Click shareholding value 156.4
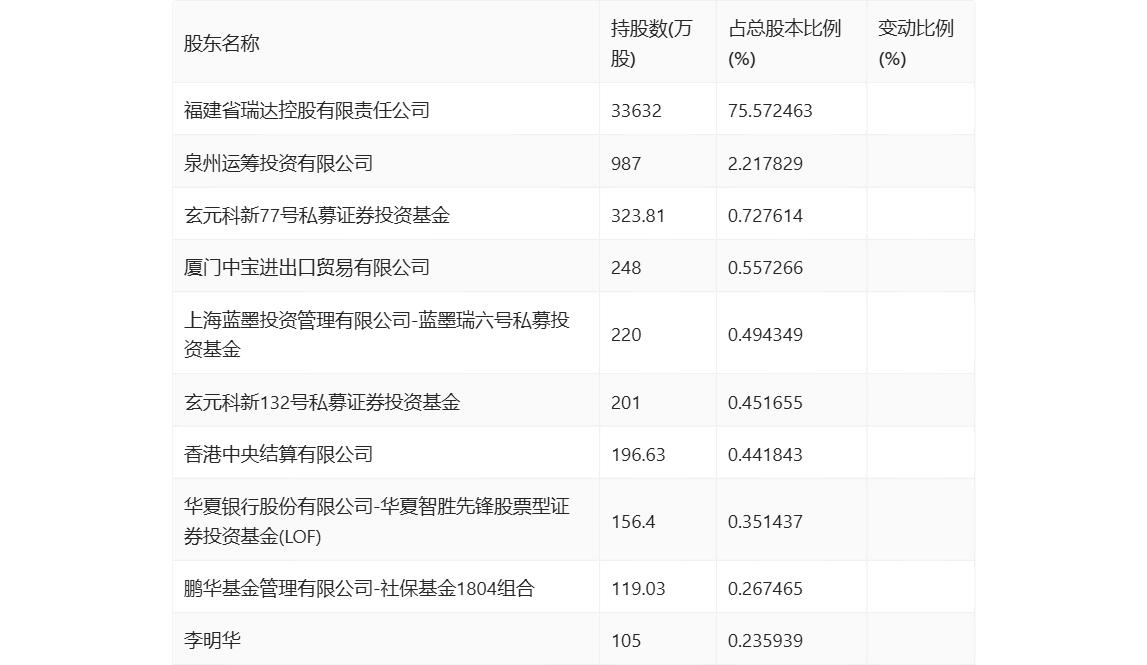Screen dimensions: 1147x665 (633, 522)
